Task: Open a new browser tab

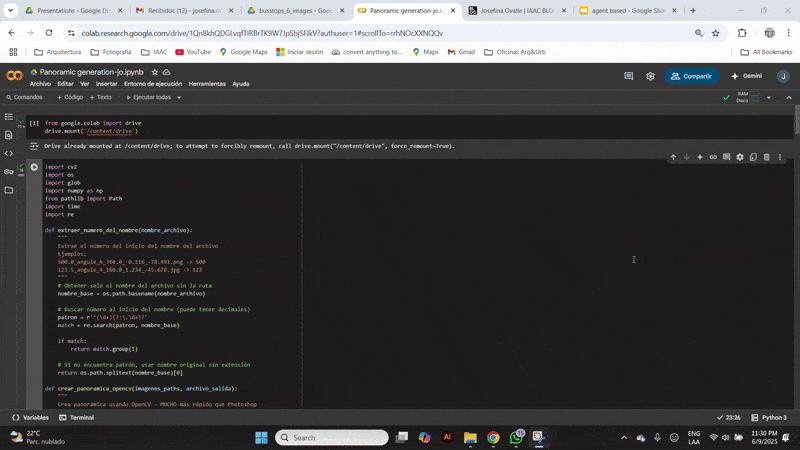Action: point(693,10)
